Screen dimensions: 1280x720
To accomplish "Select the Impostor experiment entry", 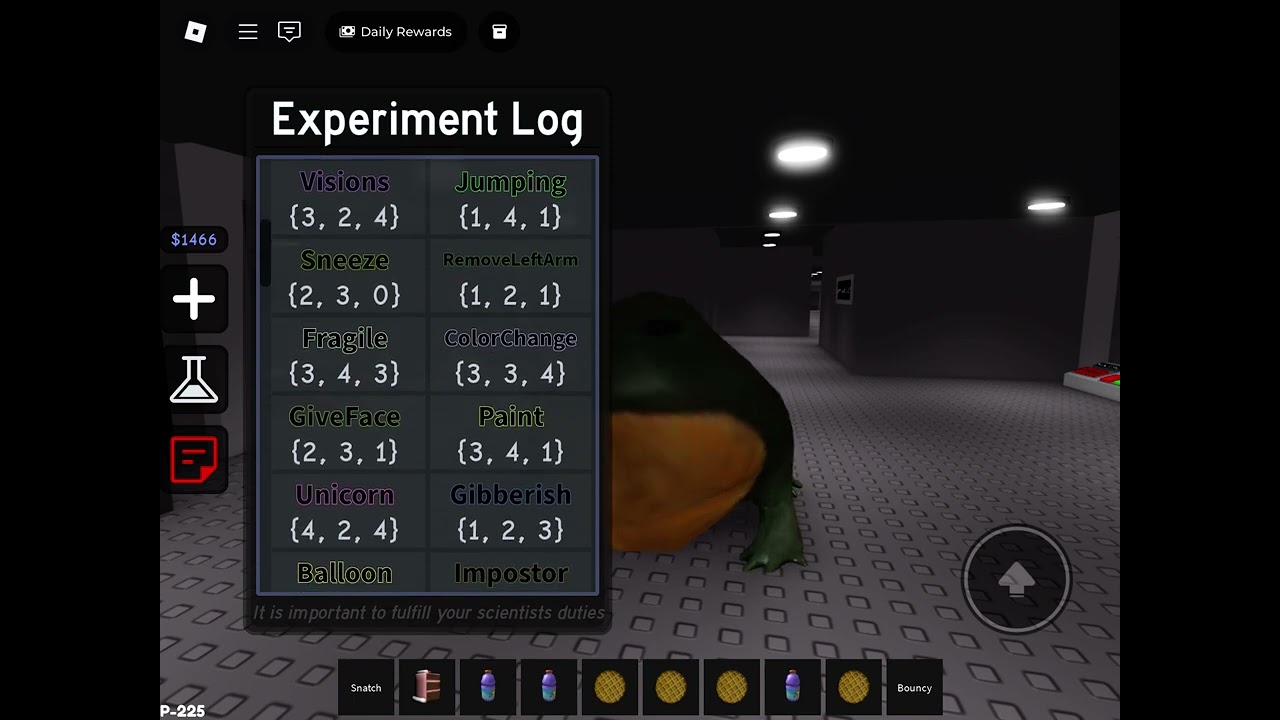I will (510, 574).
